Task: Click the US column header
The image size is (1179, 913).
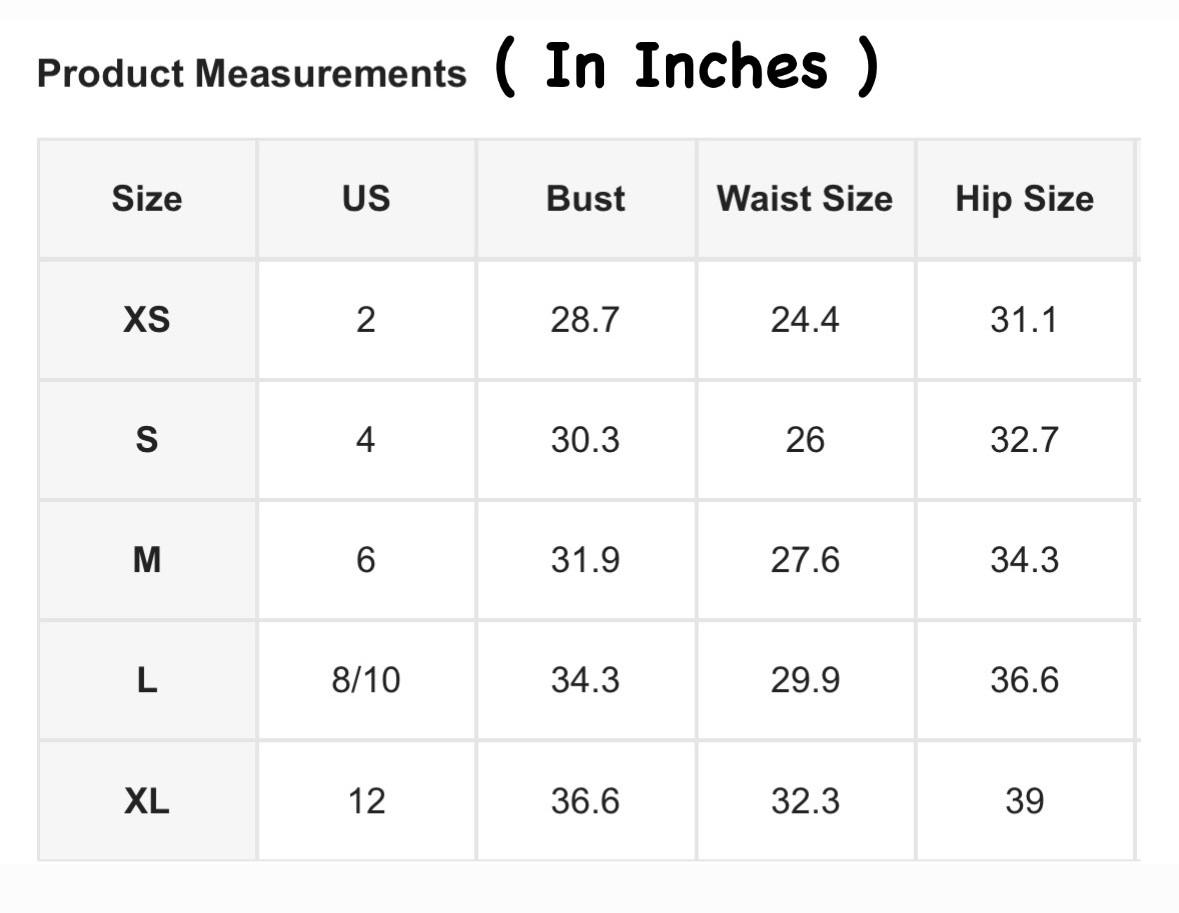Action: coord(366,199)
